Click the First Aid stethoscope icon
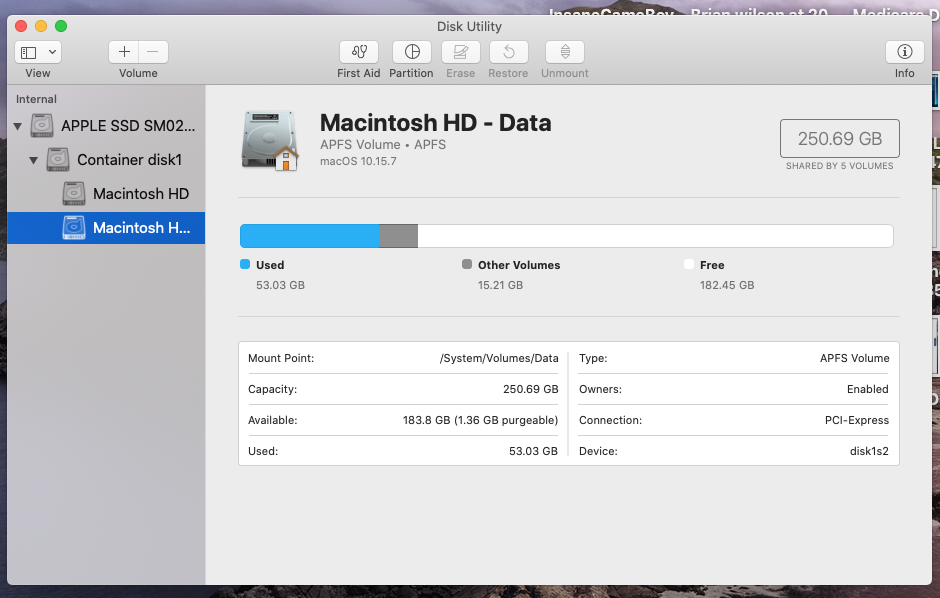940x598 pixels. click(x=358, y=52)
